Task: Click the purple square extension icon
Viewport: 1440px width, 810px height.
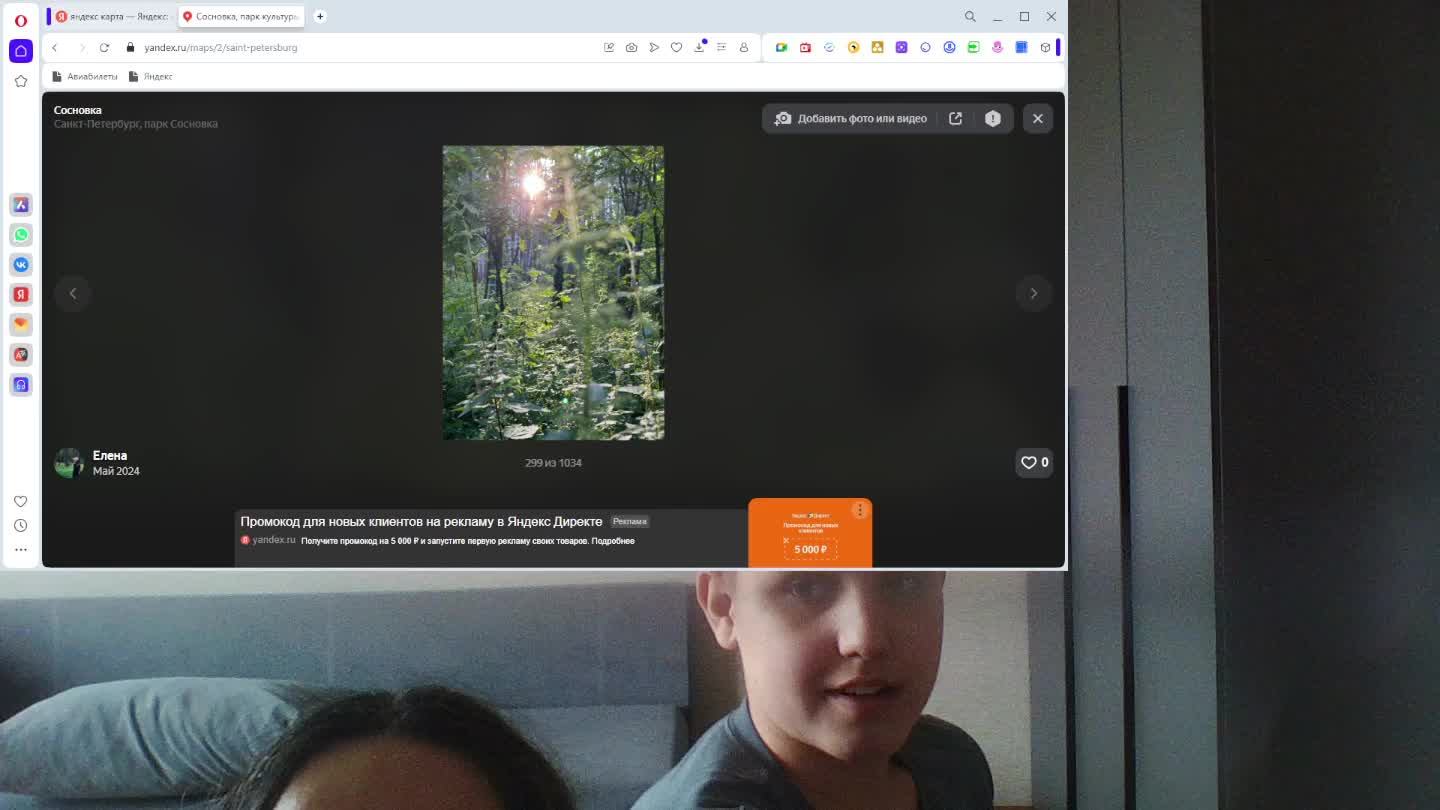Action: [901, 47]
